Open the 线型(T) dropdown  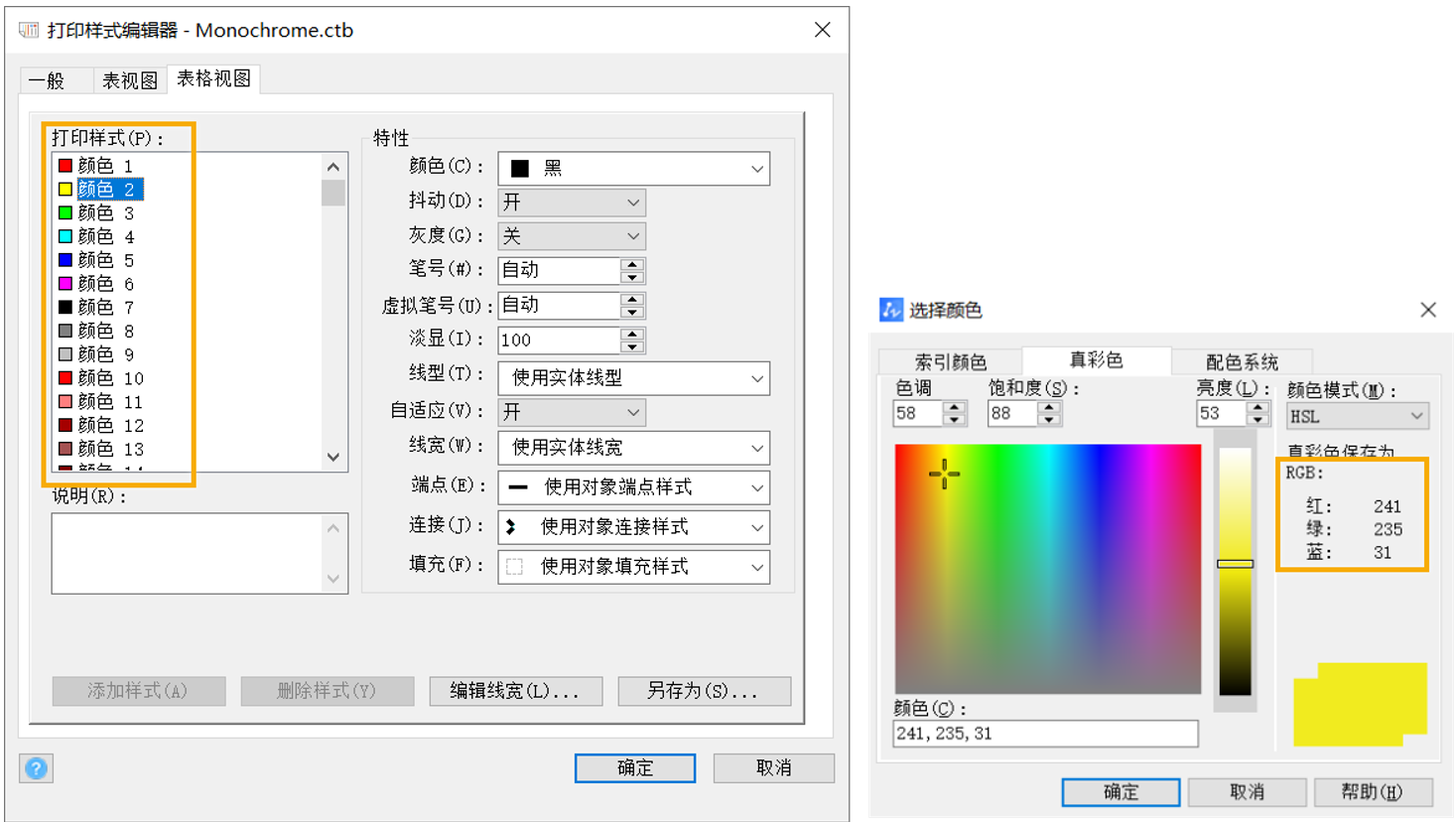633,378
